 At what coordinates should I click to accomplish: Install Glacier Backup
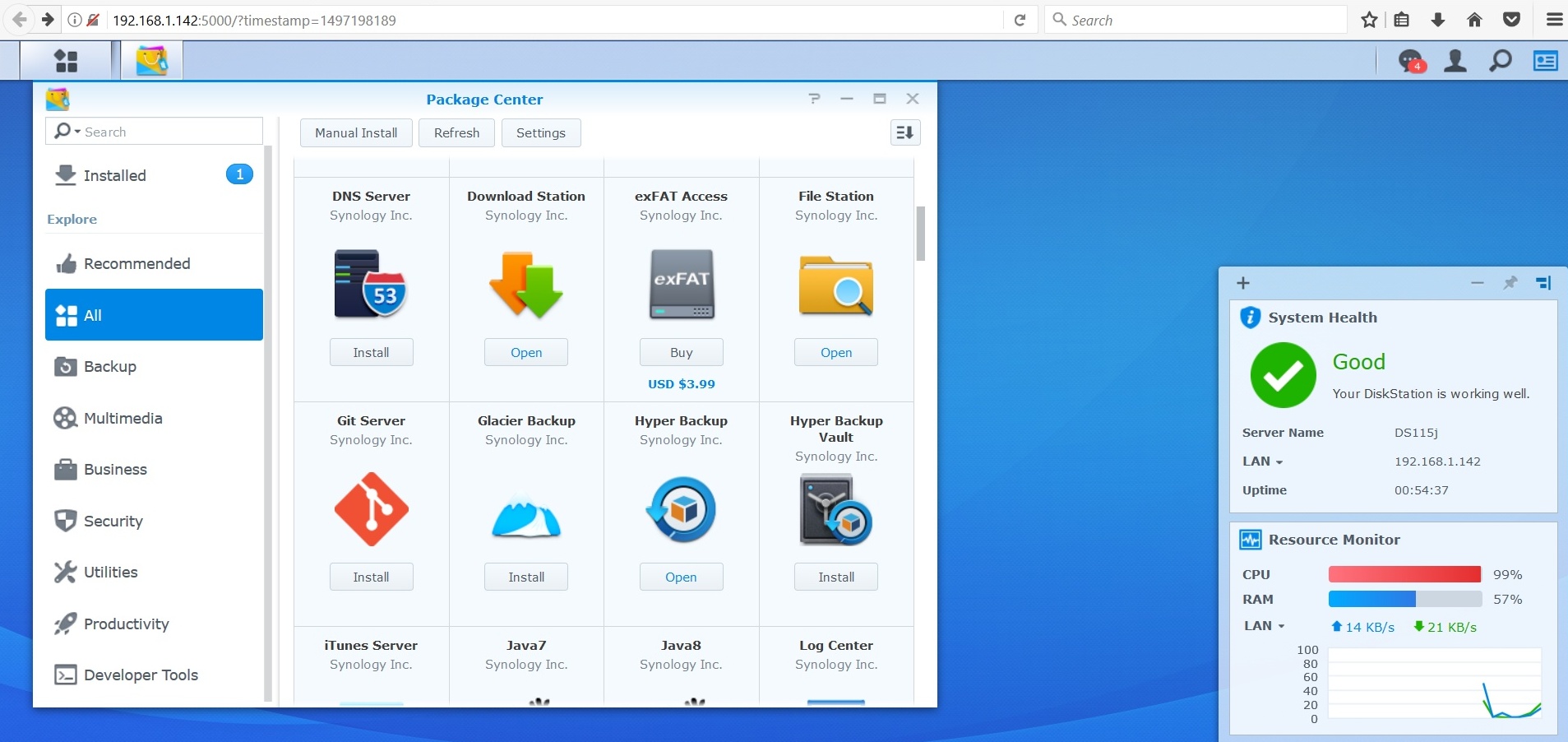526,577
